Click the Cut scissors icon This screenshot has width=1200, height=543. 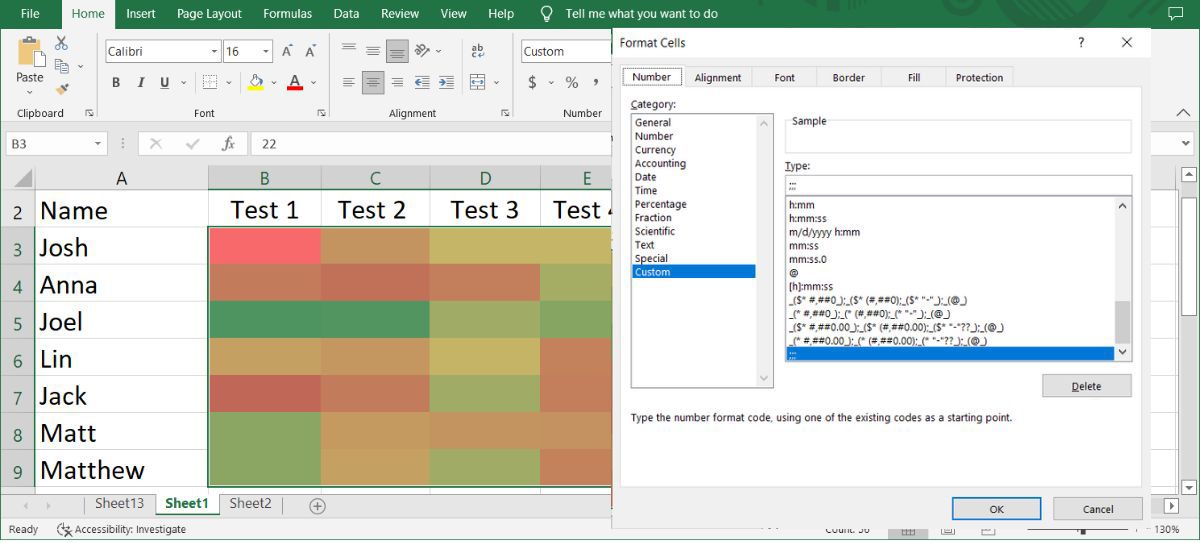[61, 43]
